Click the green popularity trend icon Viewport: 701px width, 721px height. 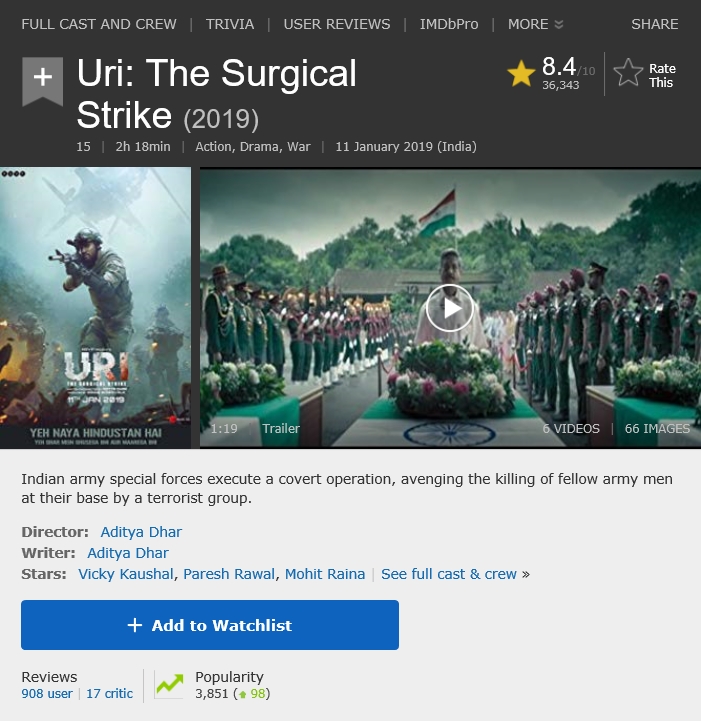[169, 685]
